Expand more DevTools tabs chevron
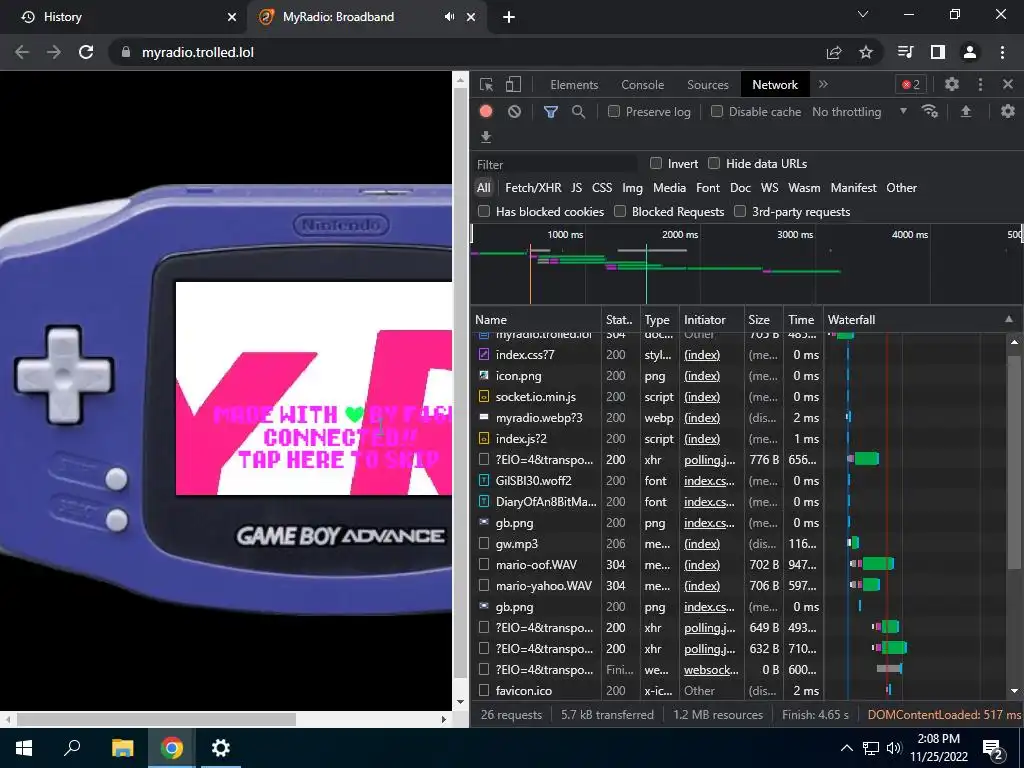 [823, 84]
